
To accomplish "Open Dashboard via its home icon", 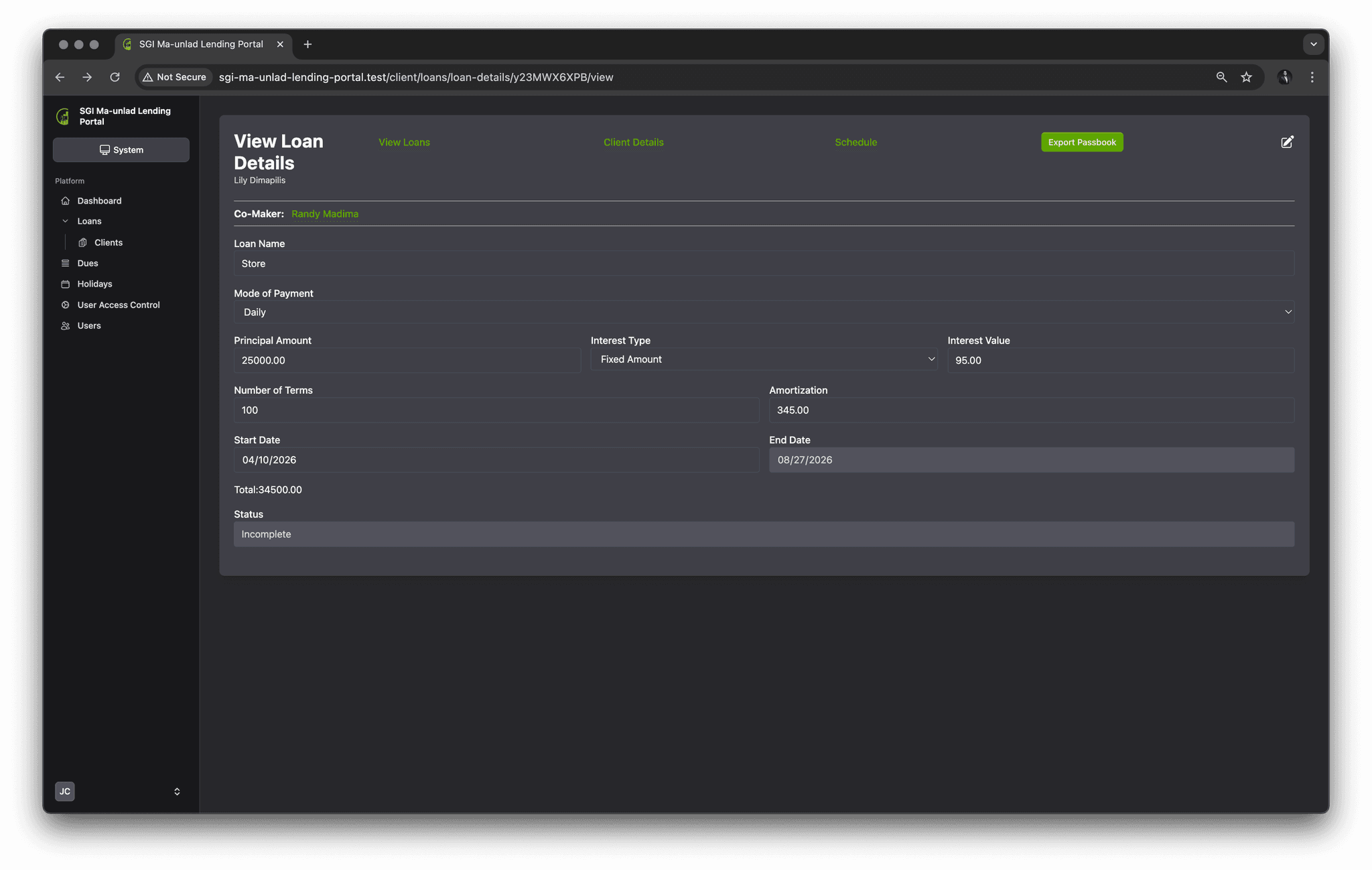I will [65, 201].
